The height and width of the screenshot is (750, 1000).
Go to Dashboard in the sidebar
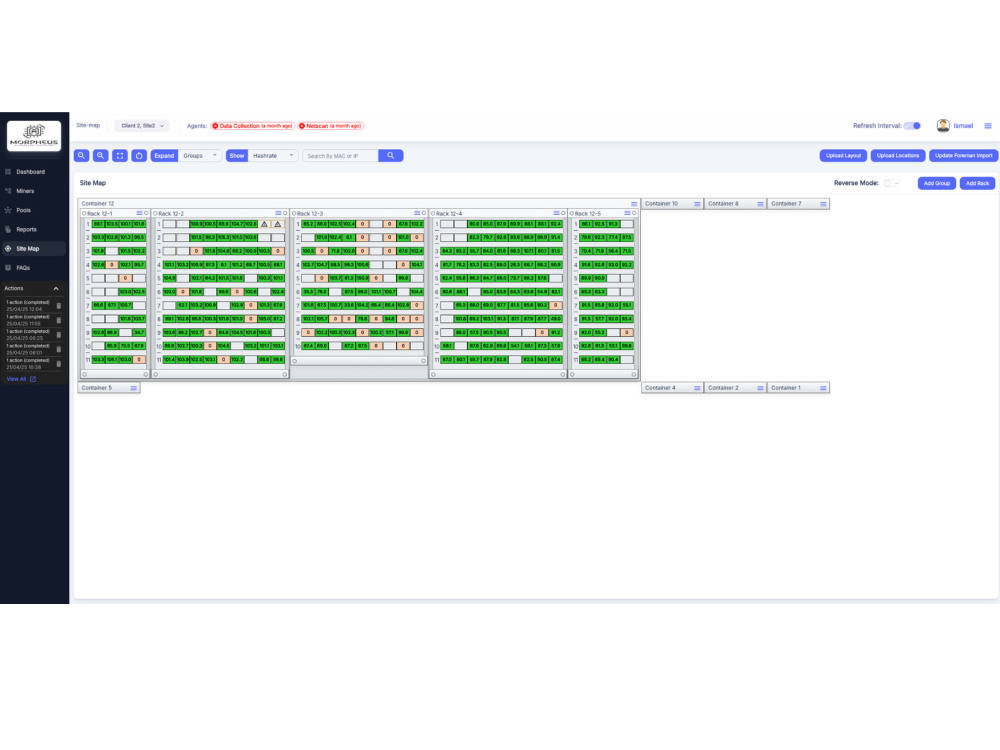pyautogui.click(x=31, y=172)
